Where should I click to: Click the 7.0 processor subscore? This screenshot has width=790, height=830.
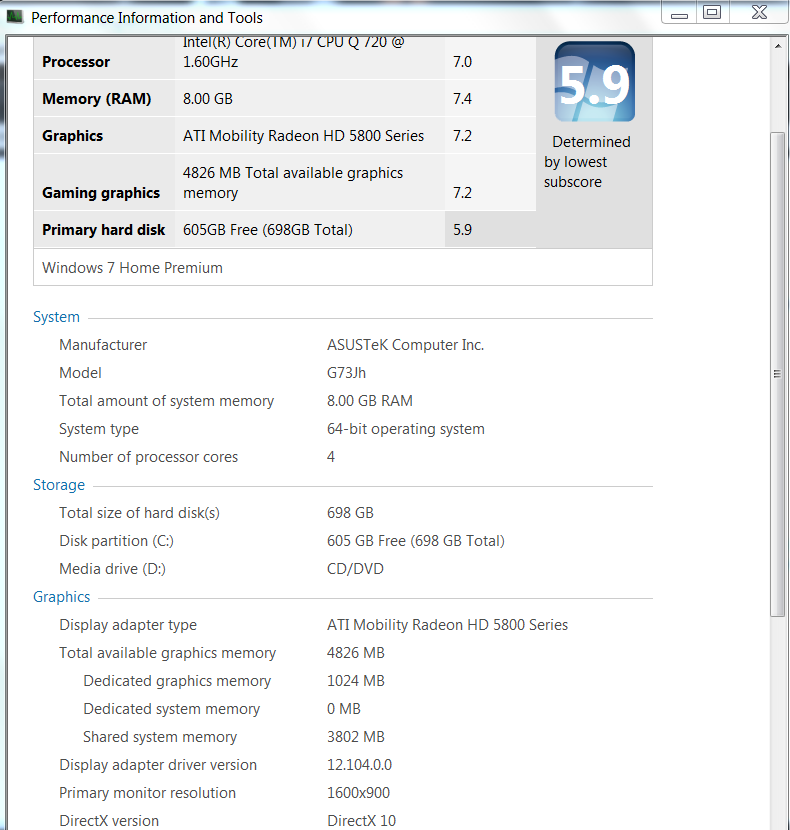tap(462, 62)
